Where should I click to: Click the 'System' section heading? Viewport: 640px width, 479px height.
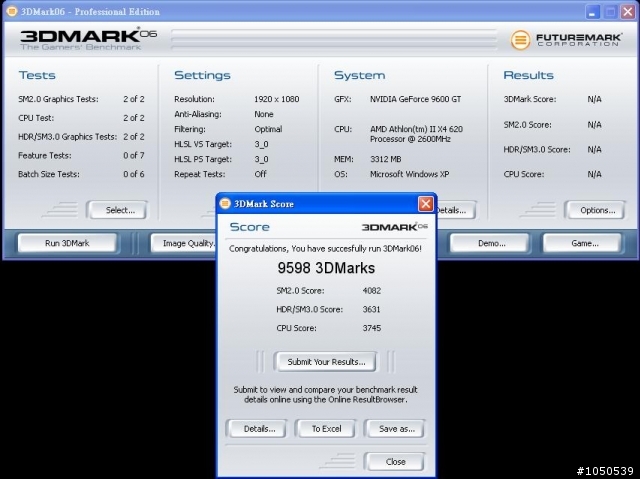click(x=360, y=75)
